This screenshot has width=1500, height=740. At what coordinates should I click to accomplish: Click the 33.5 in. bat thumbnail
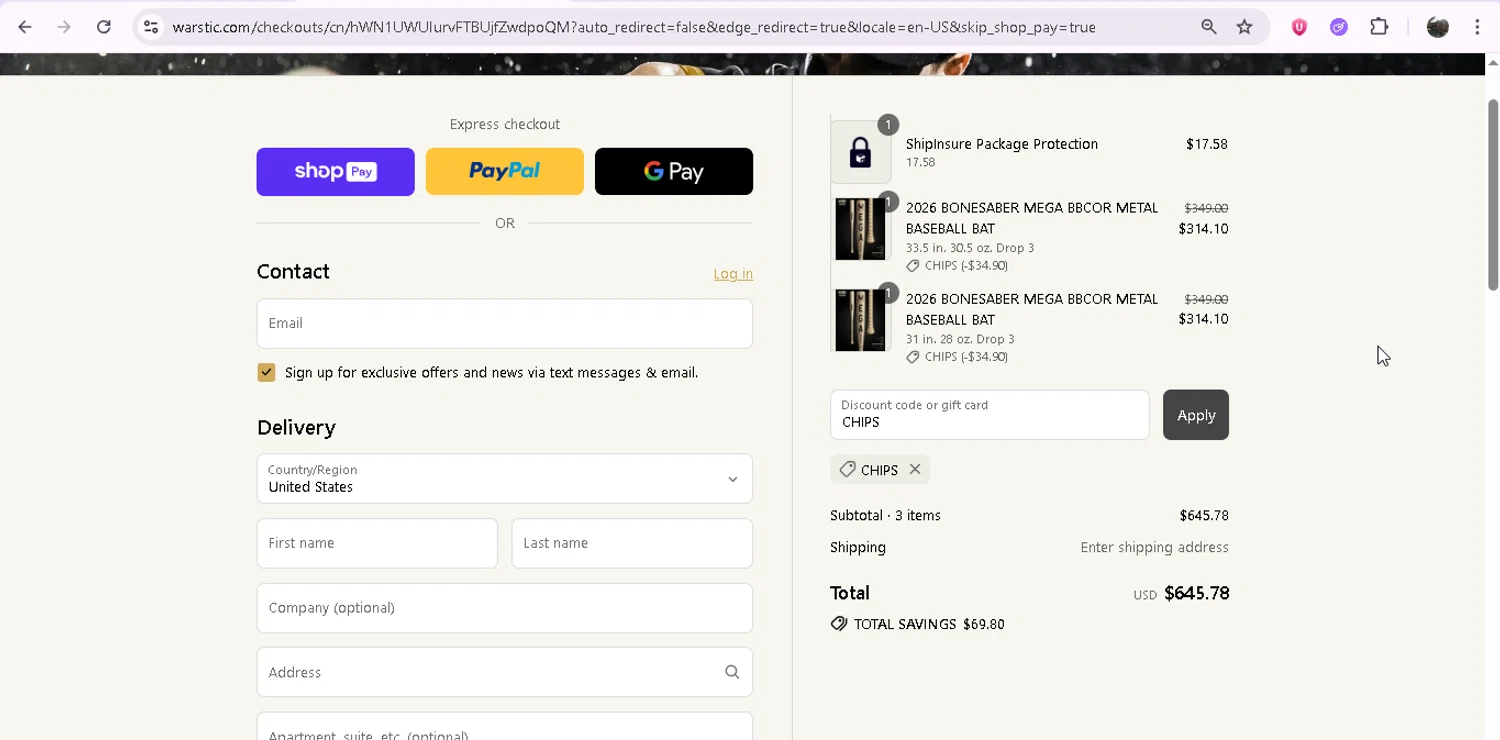pyautogui.click(x=860, y=228)
